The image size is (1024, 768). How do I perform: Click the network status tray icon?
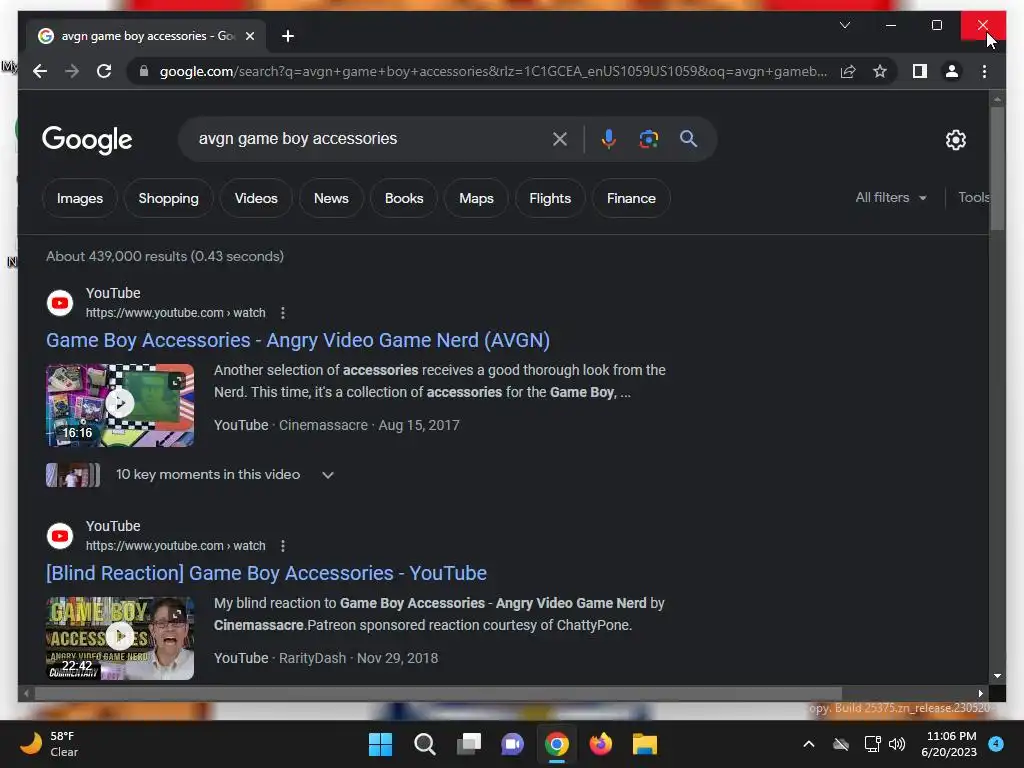click(872, 744)
